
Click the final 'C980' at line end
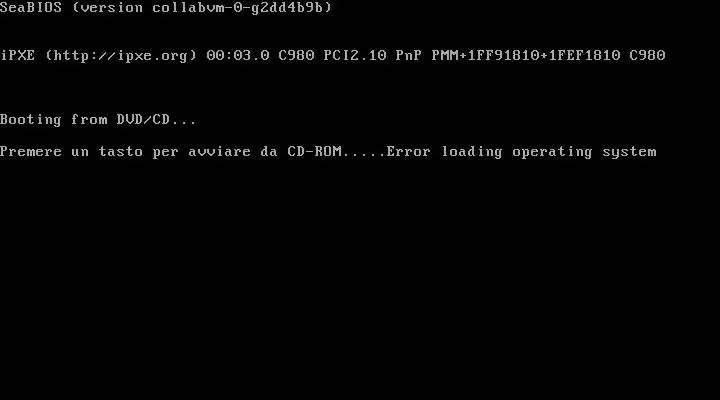click(x=647, y=55)
